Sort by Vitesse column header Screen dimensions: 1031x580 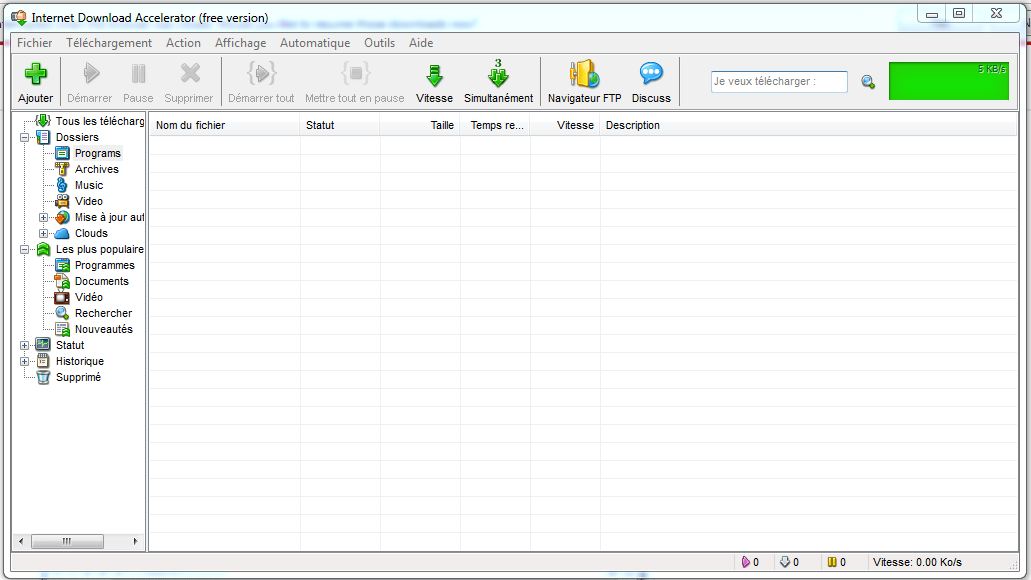pos(565,125)
